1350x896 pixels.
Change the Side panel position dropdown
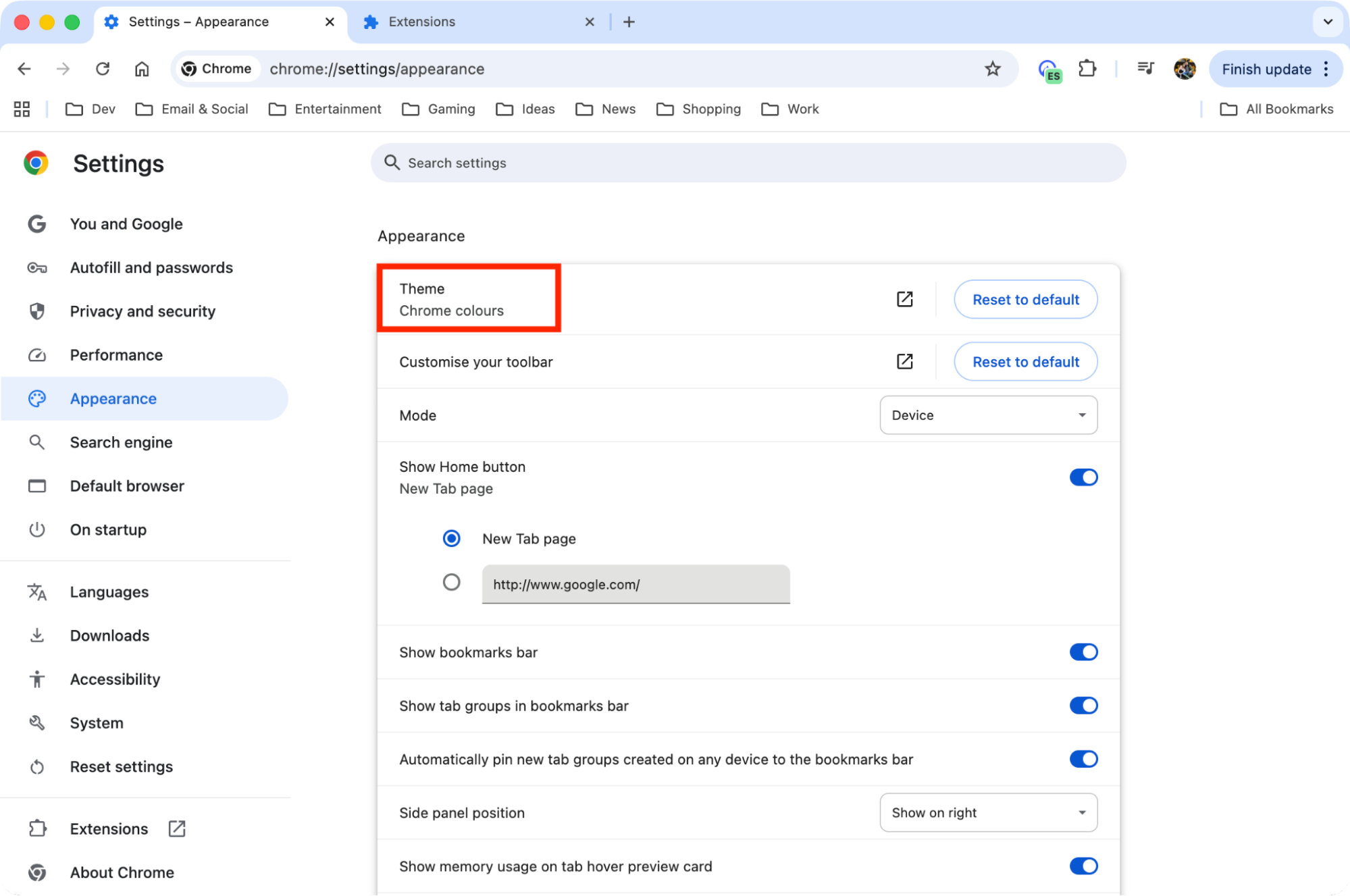click(988, 812)
